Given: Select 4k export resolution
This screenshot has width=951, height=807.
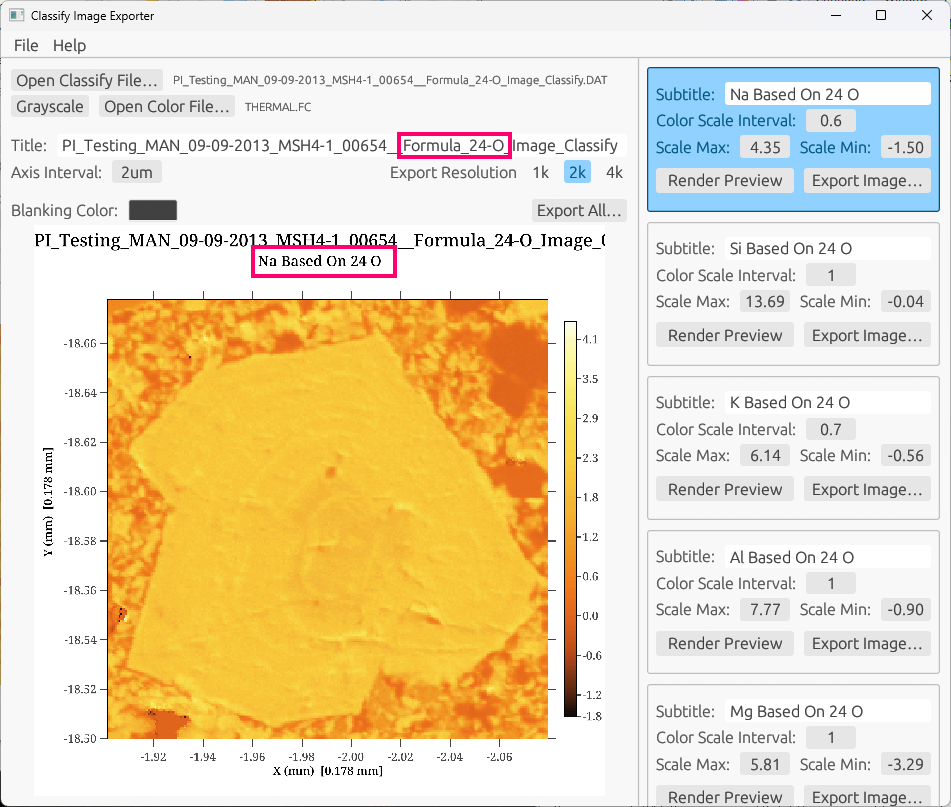Looking at the screenshot, I should [x=614, y=172].
